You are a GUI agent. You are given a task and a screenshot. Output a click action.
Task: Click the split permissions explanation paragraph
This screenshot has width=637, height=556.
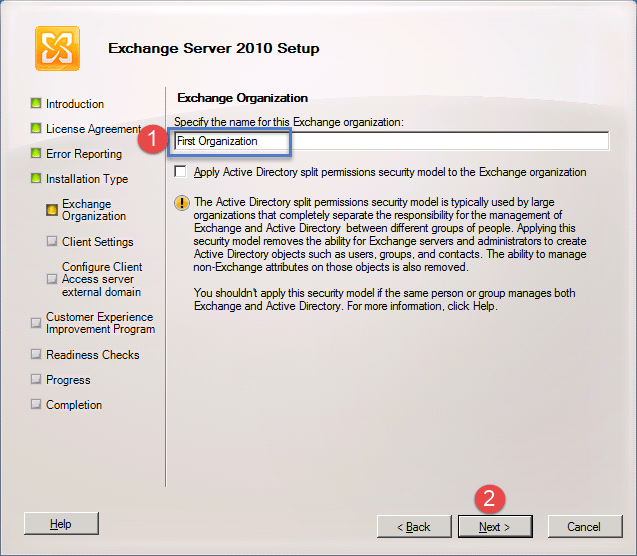390,234
